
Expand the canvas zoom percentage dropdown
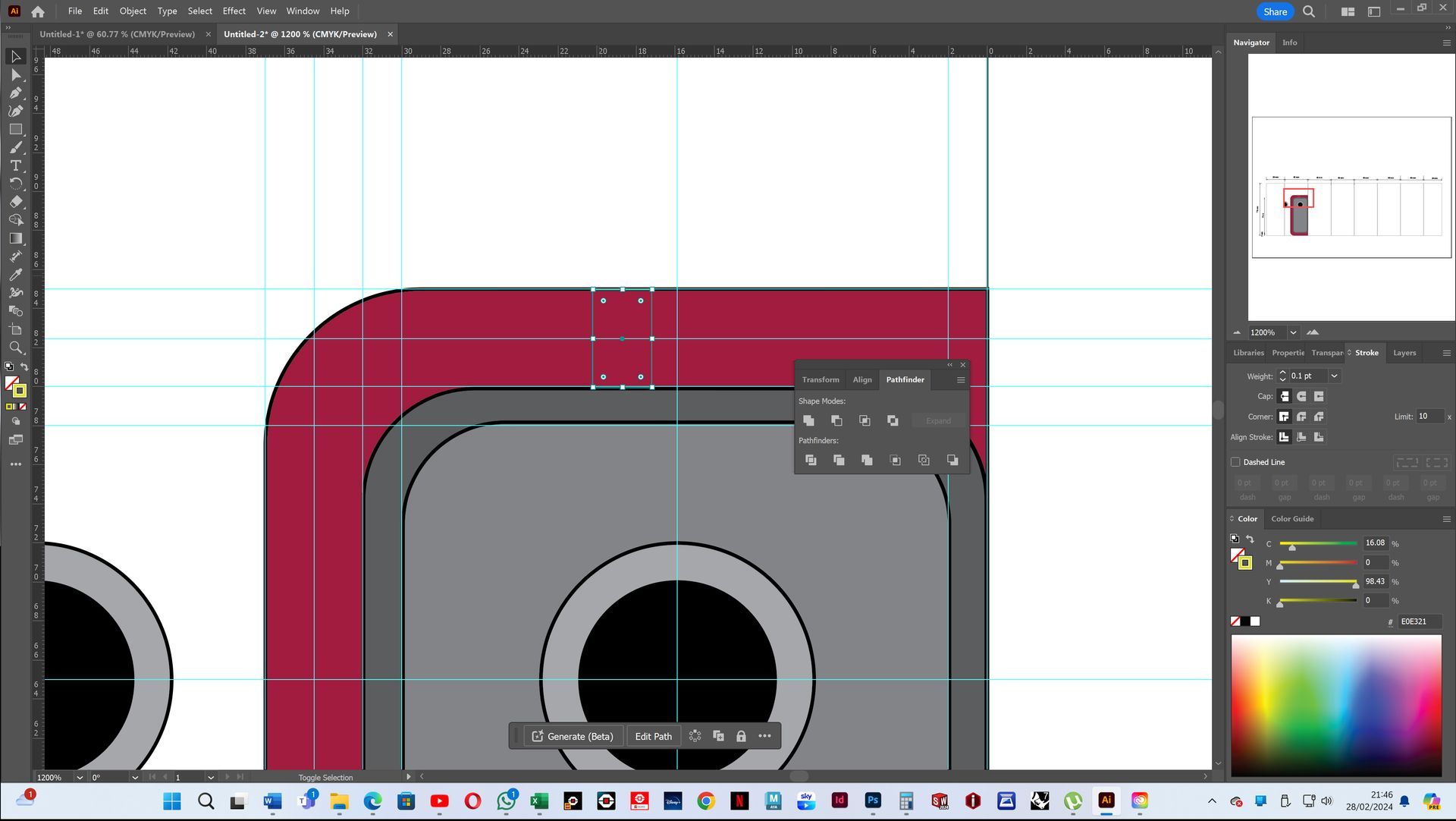[79, 777]
